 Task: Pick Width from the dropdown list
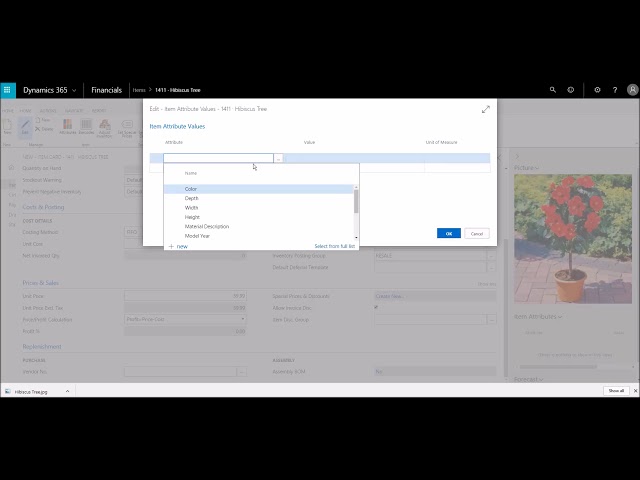pos(192,208)
